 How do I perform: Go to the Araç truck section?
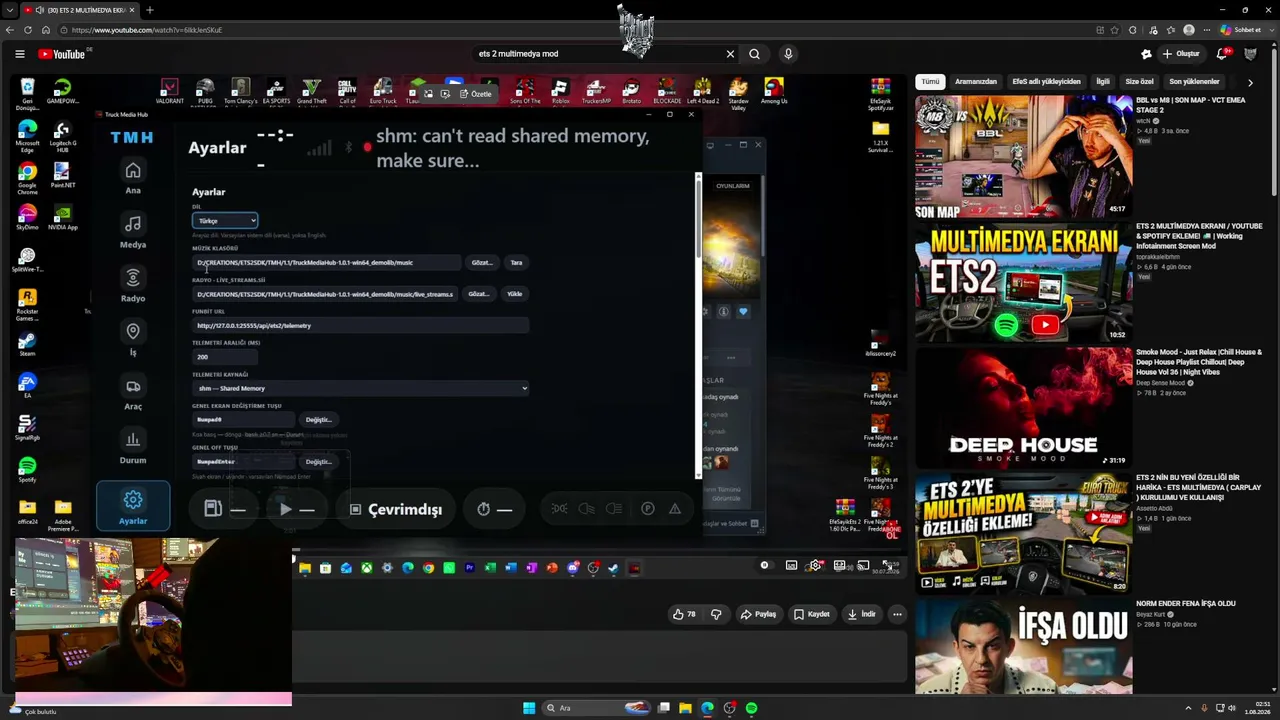133,393
